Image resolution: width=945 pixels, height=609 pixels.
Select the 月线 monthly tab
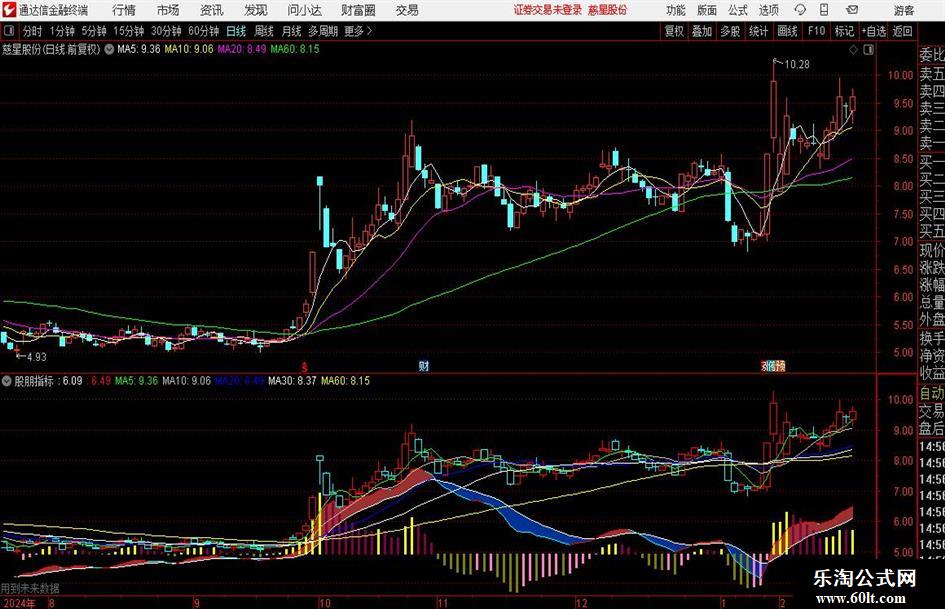coord(292,31)
